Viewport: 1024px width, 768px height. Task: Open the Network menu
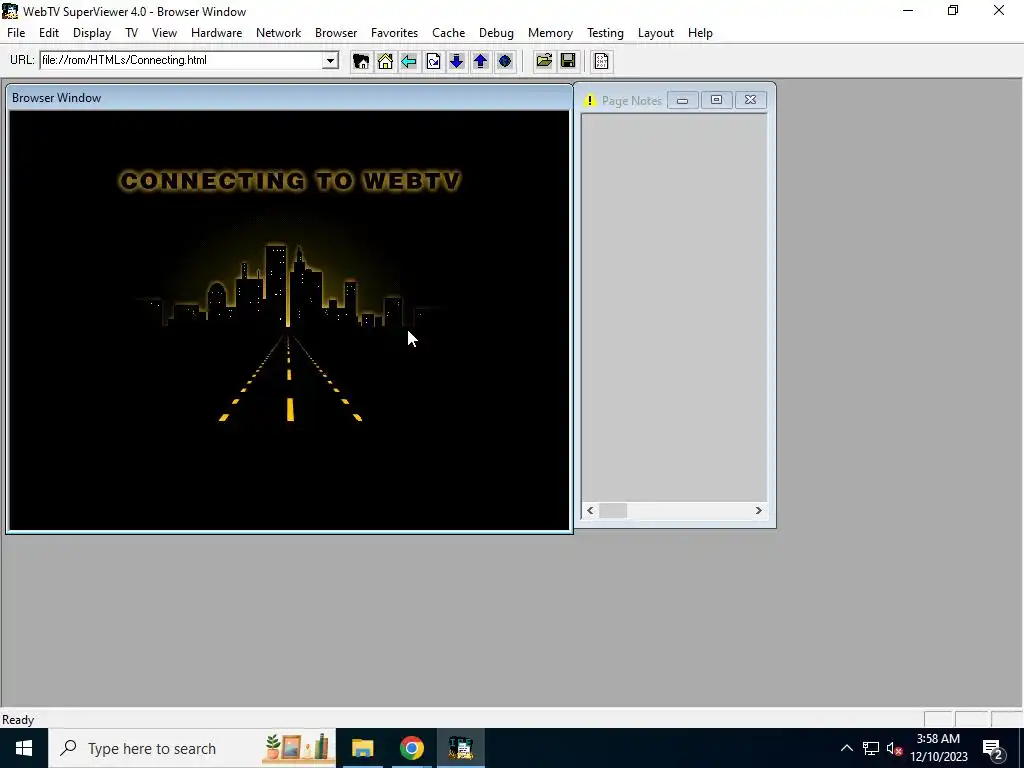278,33
